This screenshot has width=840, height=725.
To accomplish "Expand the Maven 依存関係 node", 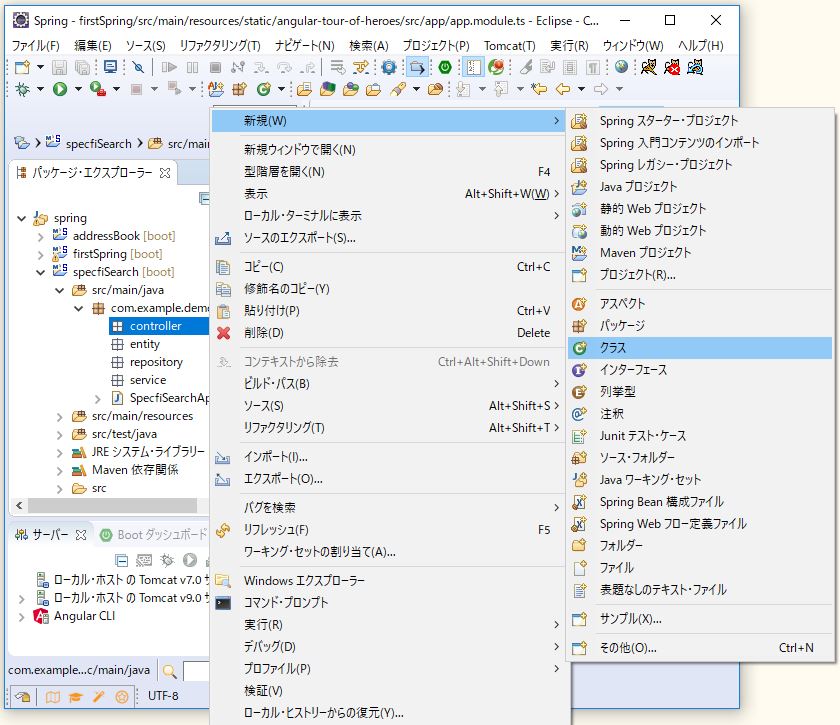I will [x=59, y=470].
